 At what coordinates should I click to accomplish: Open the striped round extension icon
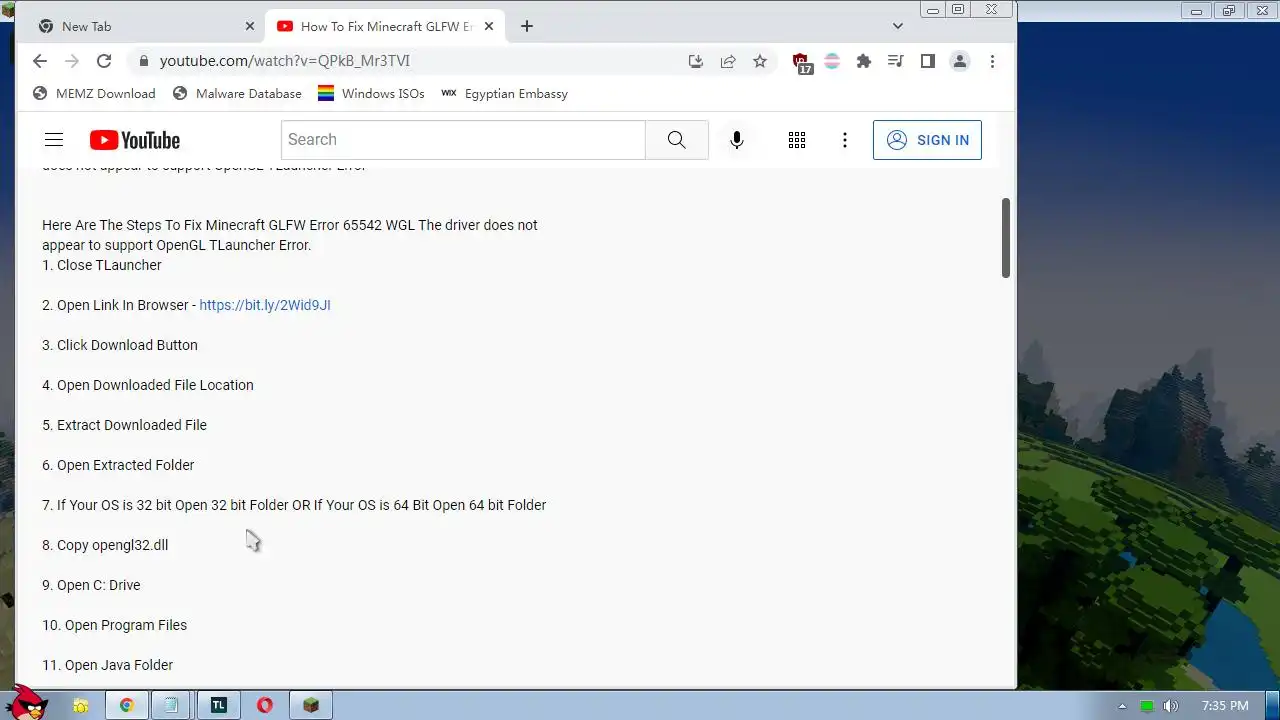coord(832,61)
